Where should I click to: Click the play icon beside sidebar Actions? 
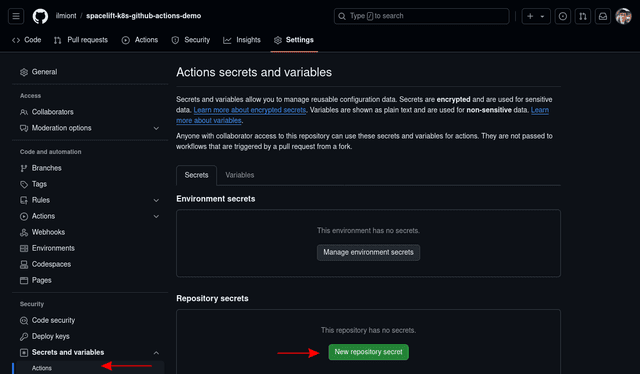(24, 216)
